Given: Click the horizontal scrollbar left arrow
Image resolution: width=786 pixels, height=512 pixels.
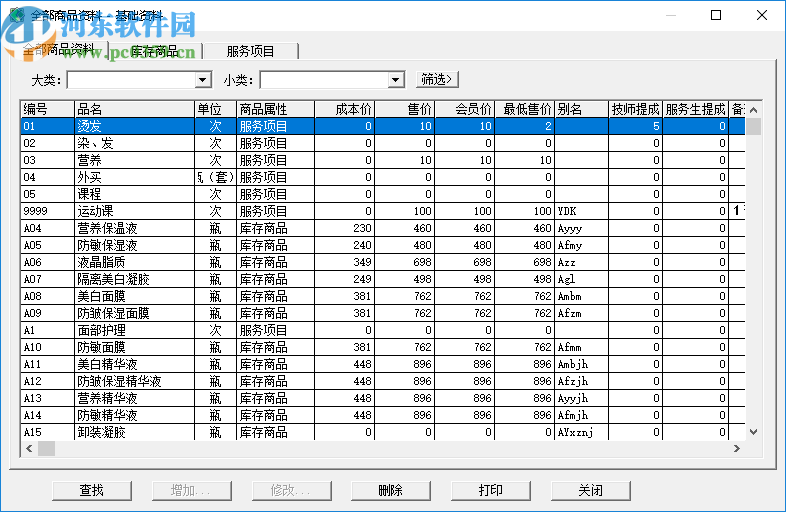Looking at the screenshot, I should pyautogui.click(x=29, y=448).
